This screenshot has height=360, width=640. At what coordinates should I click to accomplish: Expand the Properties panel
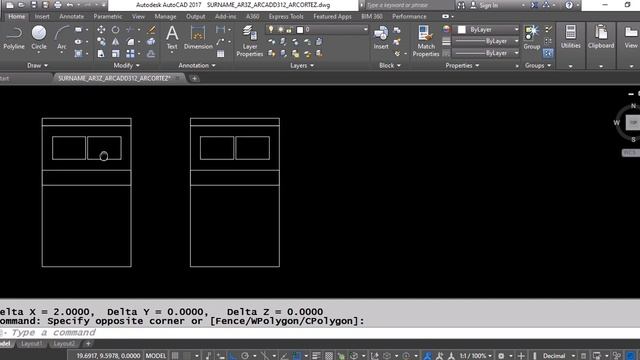(462, 65)
